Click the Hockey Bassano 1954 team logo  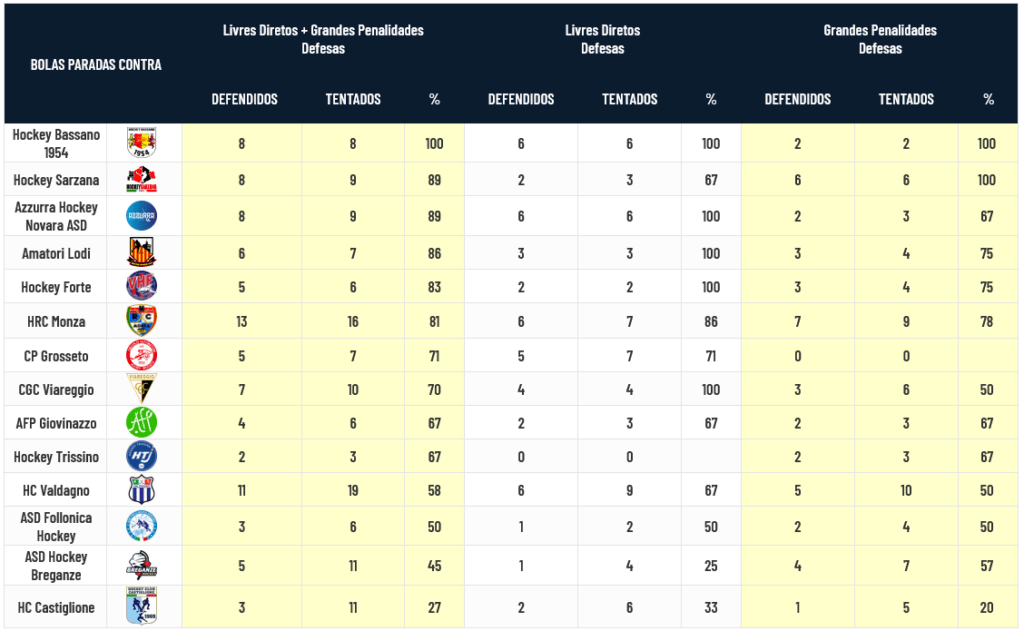coord(142,143)
